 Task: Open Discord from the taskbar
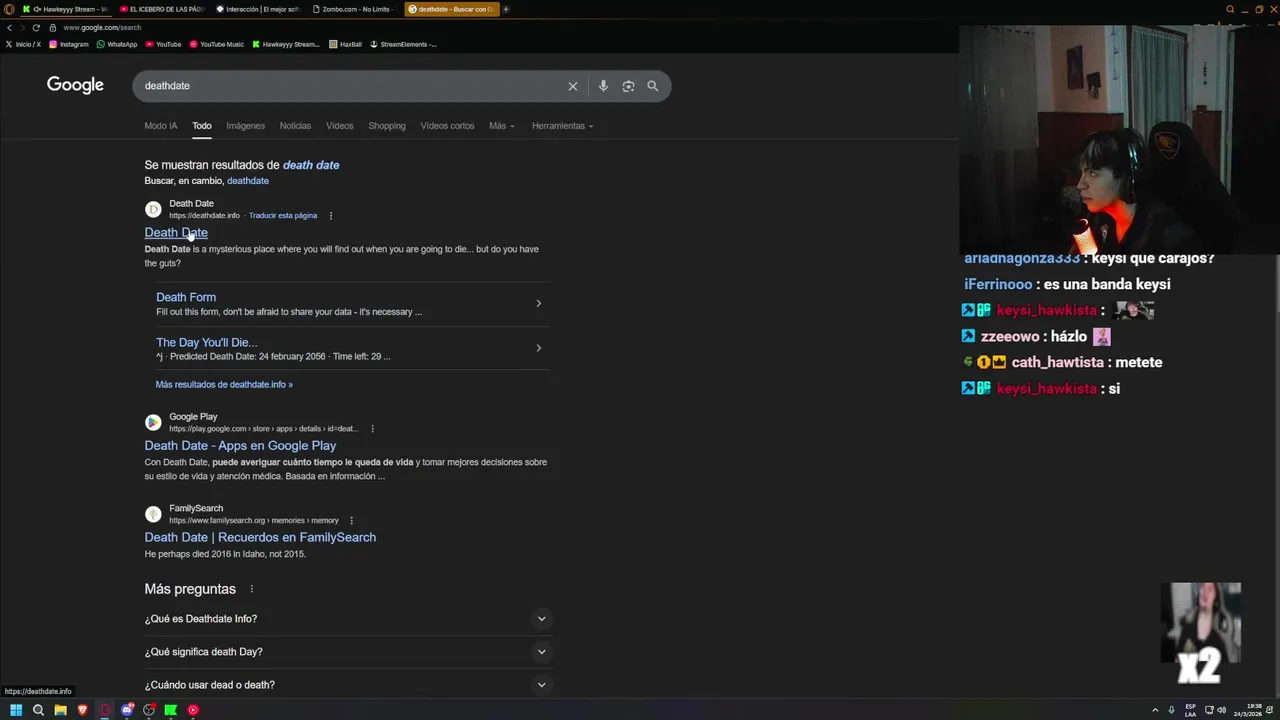[x=127, y=710]
